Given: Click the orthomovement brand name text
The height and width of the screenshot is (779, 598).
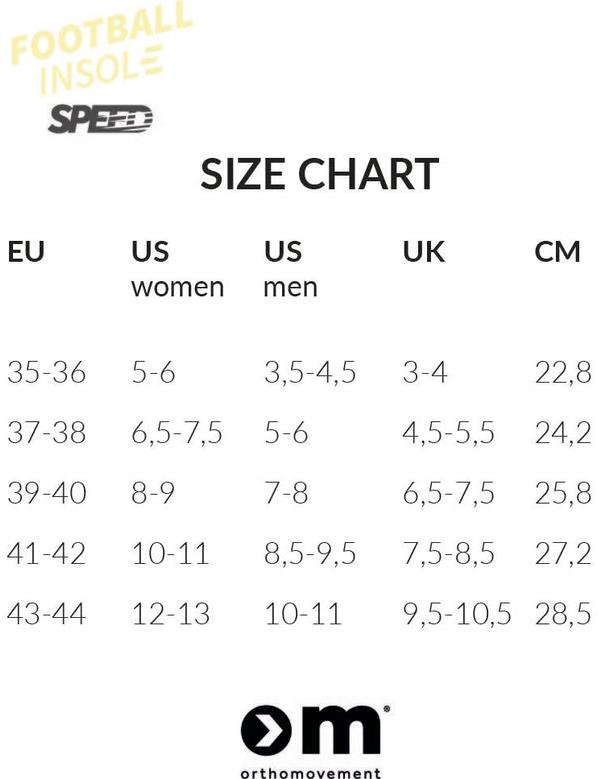Looking at the screenshot, I should tap(311, 772).
